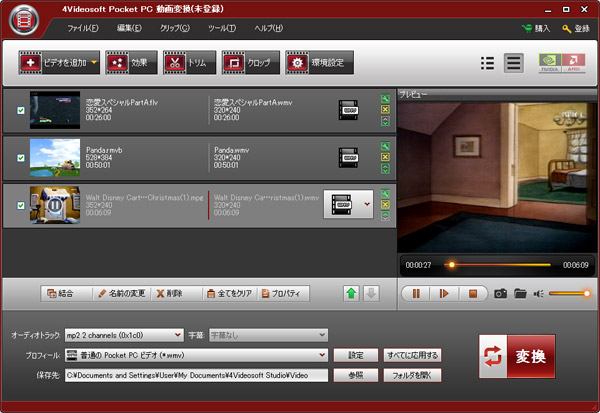Step to next frame in preview

(x=444, y=294)
